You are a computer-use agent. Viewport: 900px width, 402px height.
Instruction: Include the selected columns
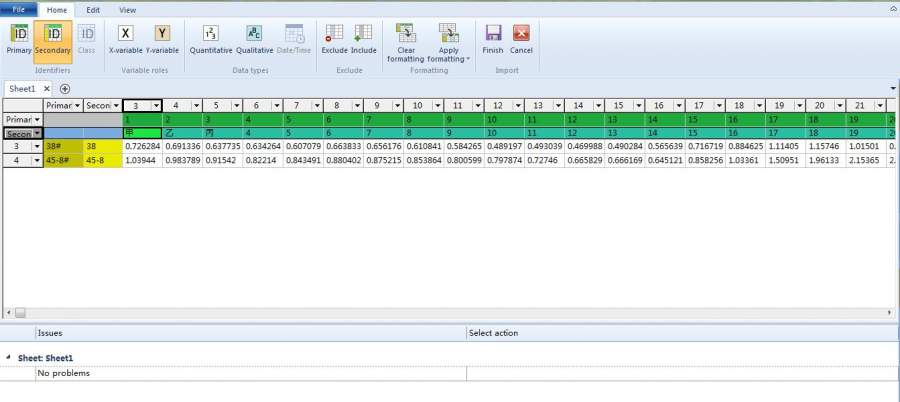coord(363,40)
